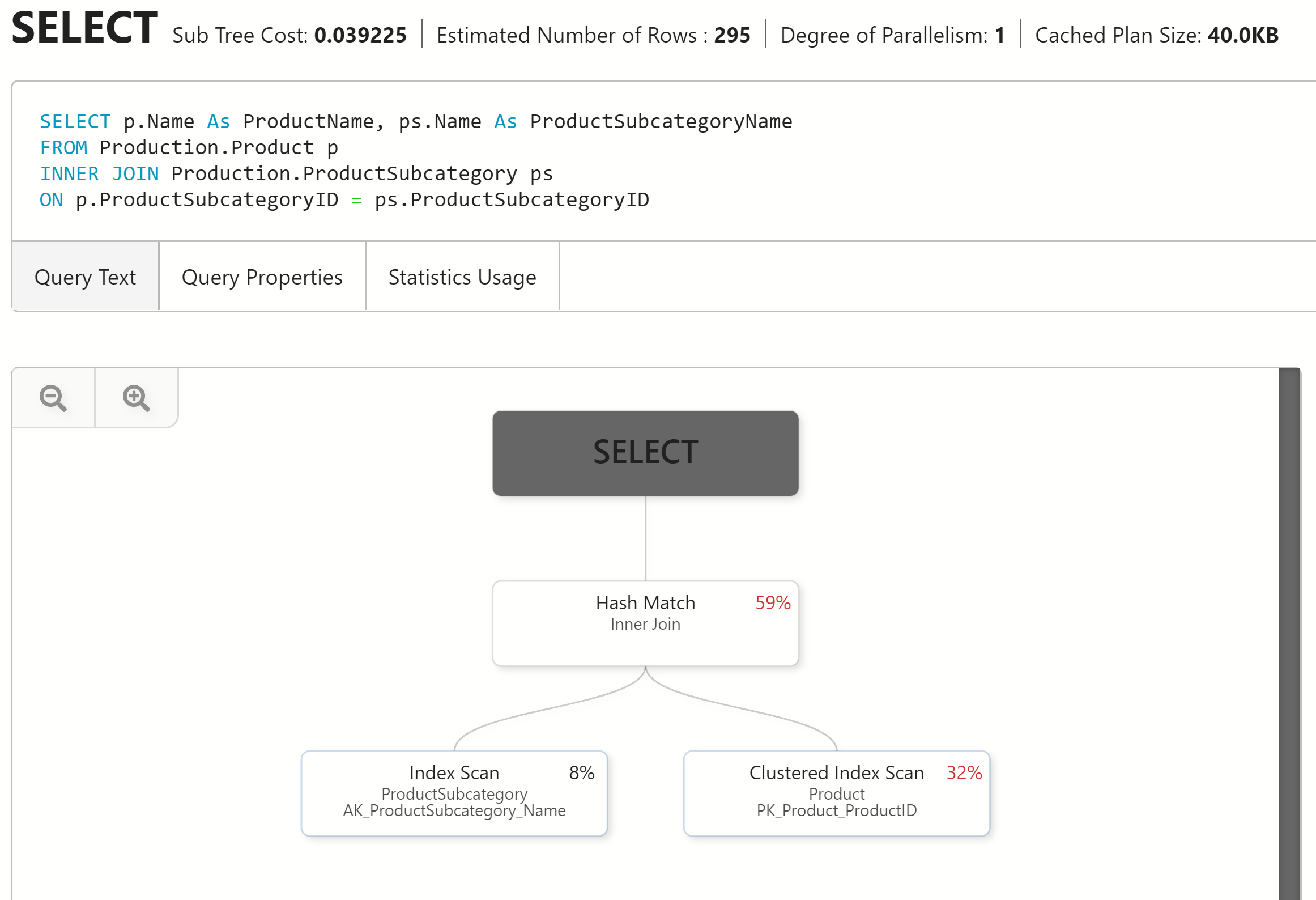Show the Statistics Usage tab
1316x900 pixels.
(462, 277)
